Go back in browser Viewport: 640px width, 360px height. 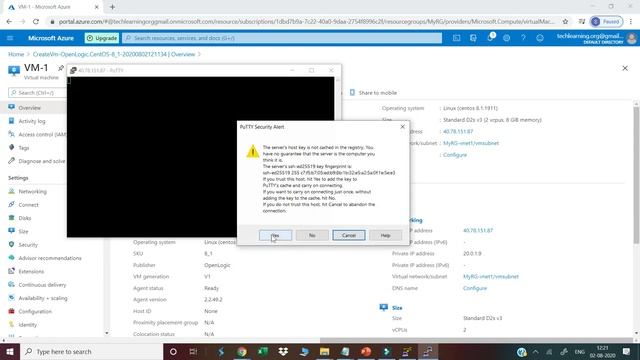9,21
